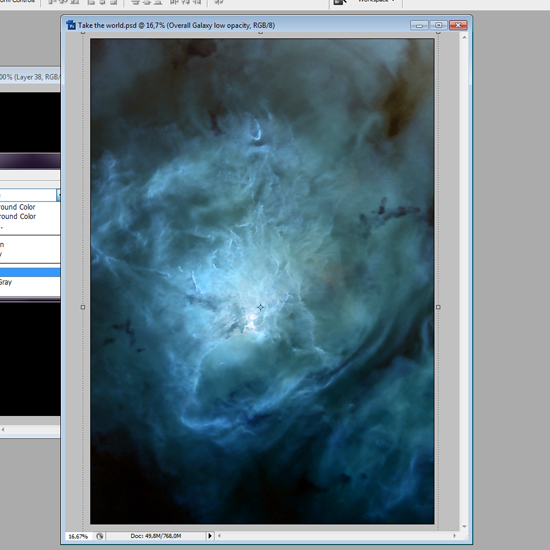Click the vertical scrollbar down arrow
The image size is (550, 550).
464,526
